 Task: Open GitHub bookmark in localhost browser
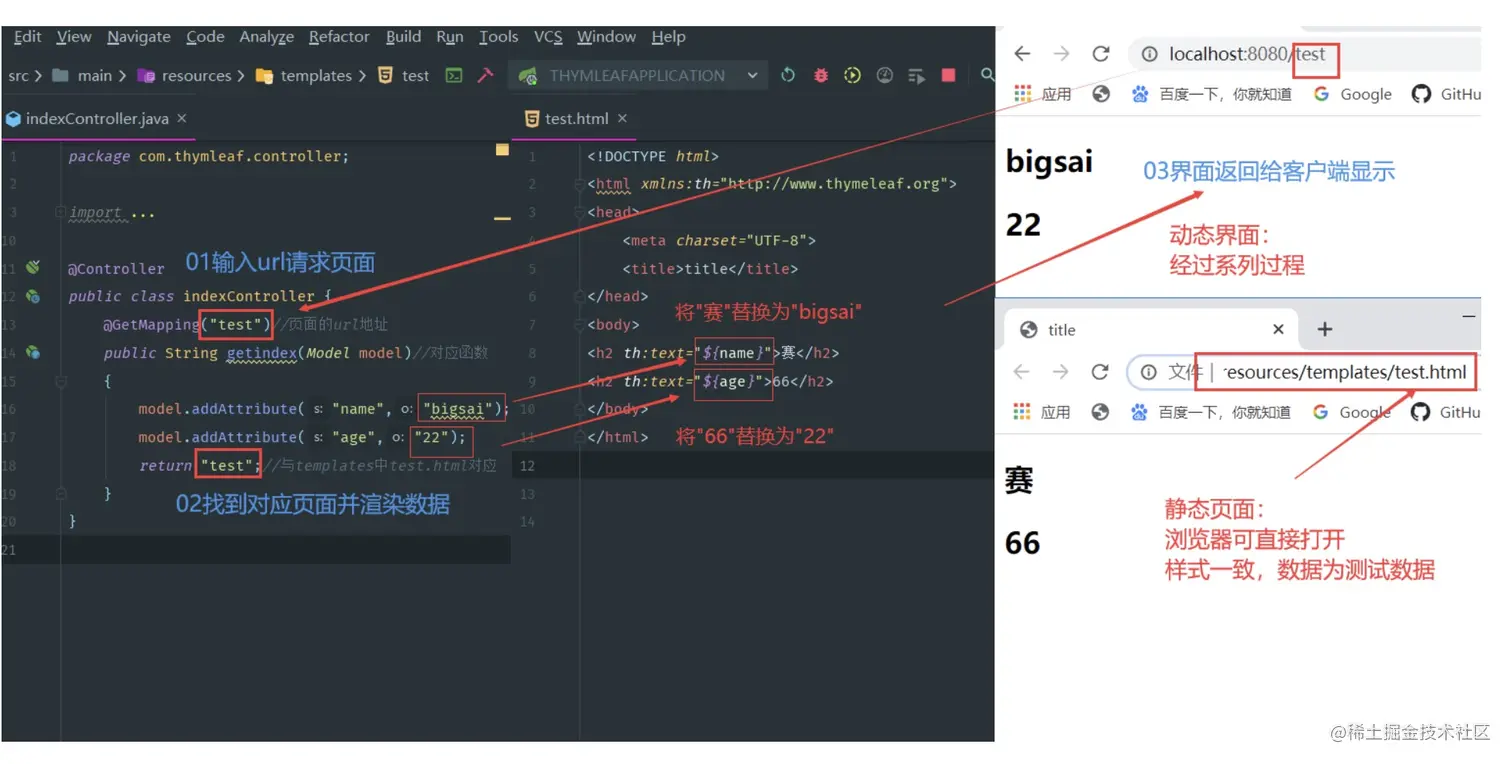(1445, 94)
